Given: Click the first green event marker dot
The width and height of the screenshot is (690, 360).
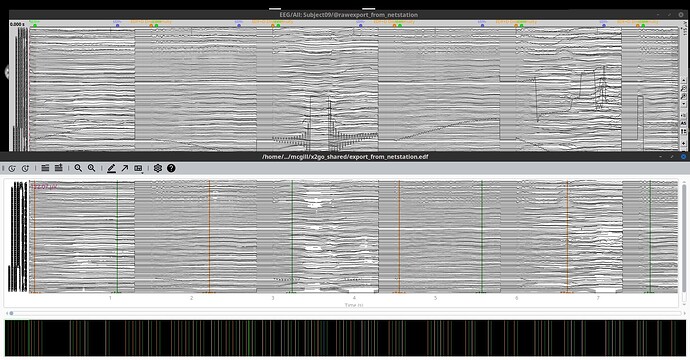Looking at the screenshot, I should pos(35,26).
